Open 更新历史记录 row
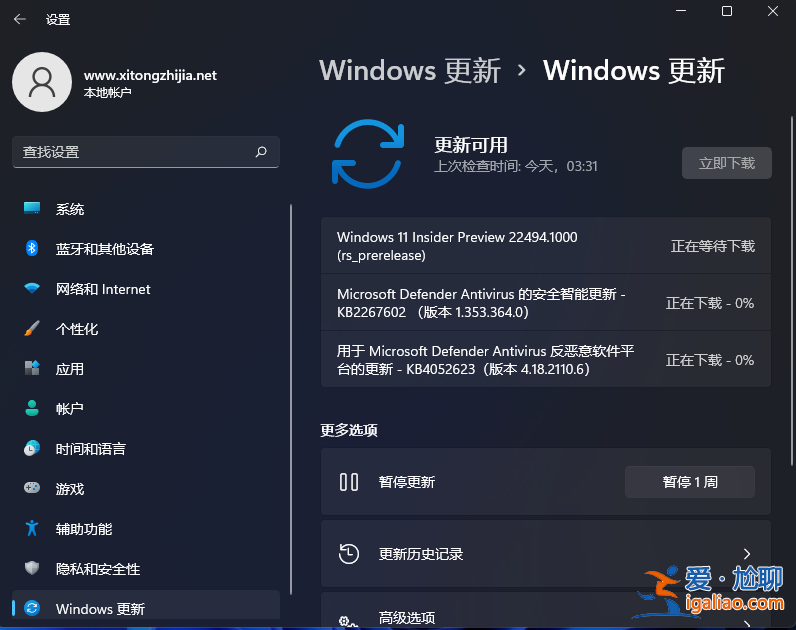The height and width of the screenshot is (630, 796). pyautogui.click(x=546, y=553)
